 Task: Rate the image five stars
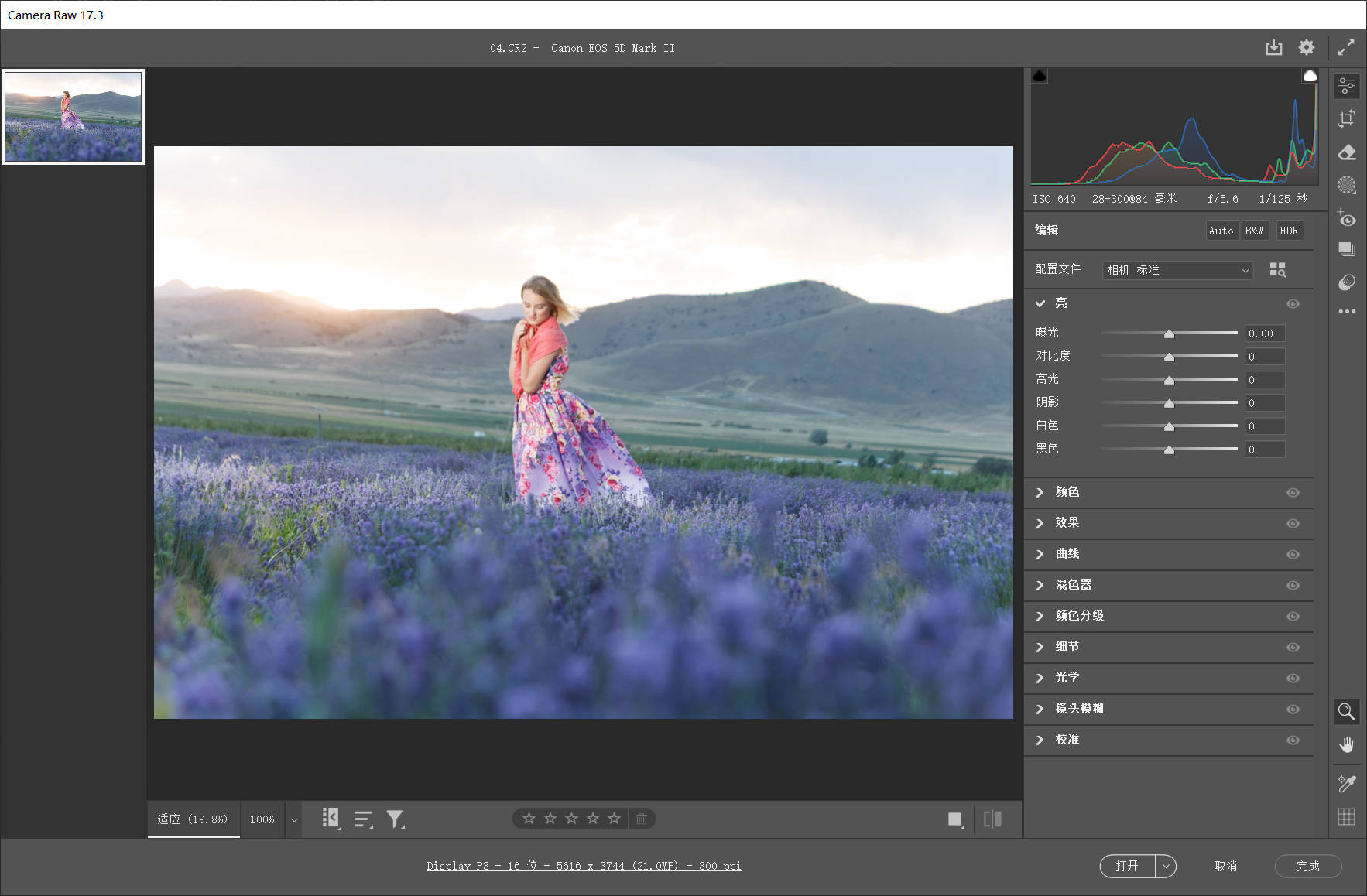[x=615, y=818]
